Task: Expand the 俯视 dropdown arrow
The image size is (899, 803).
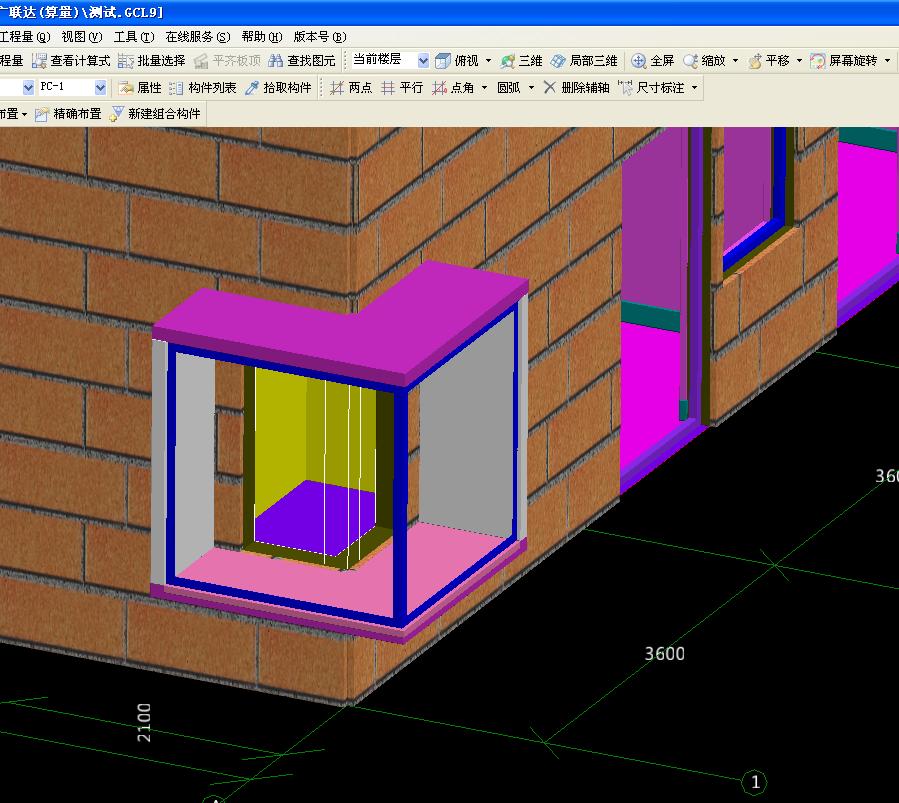Action: tap(488, 60)
